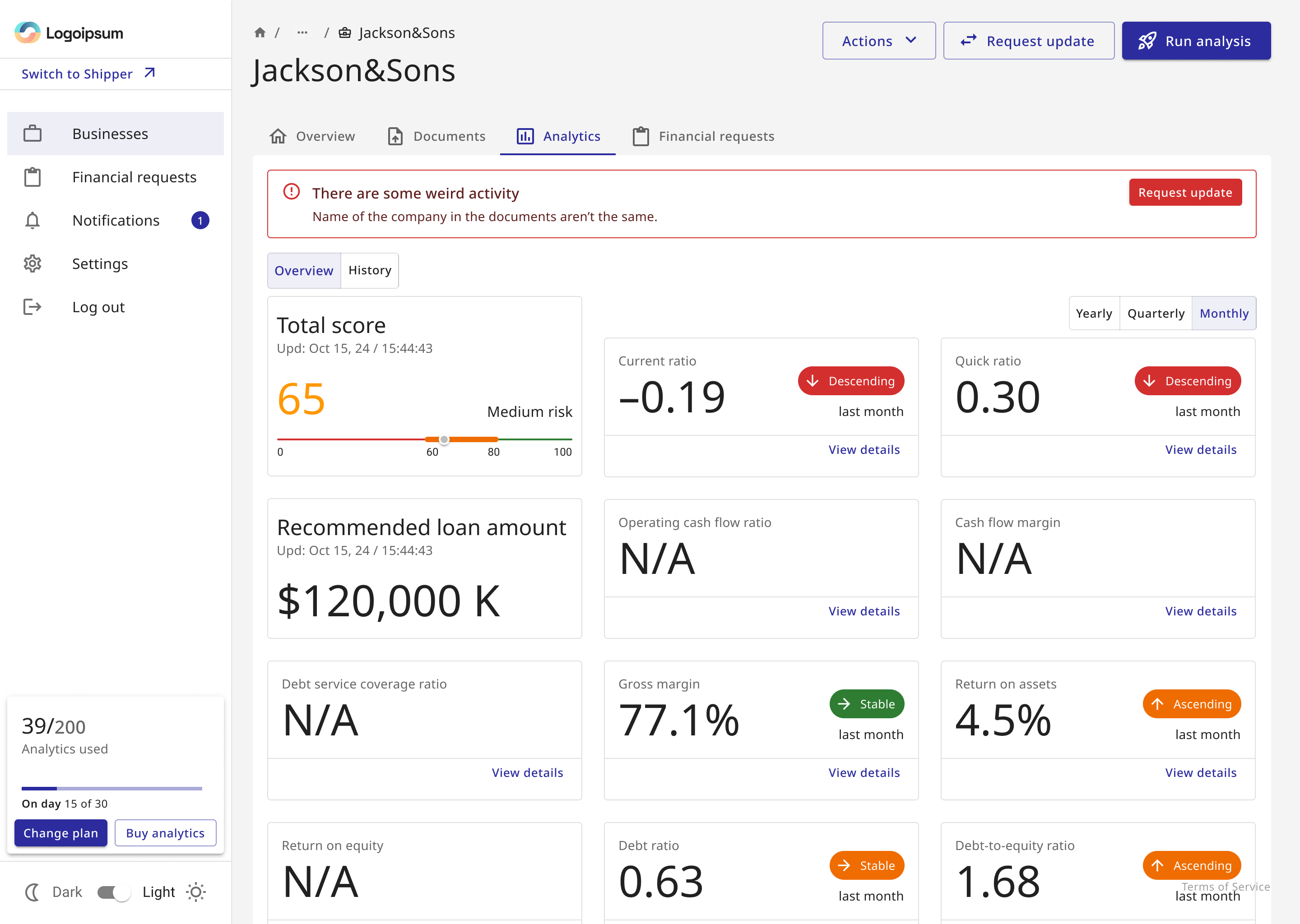Click the Analytics bar chart icon
This screenshot has width=1300, height=924.
pos(525,136)
